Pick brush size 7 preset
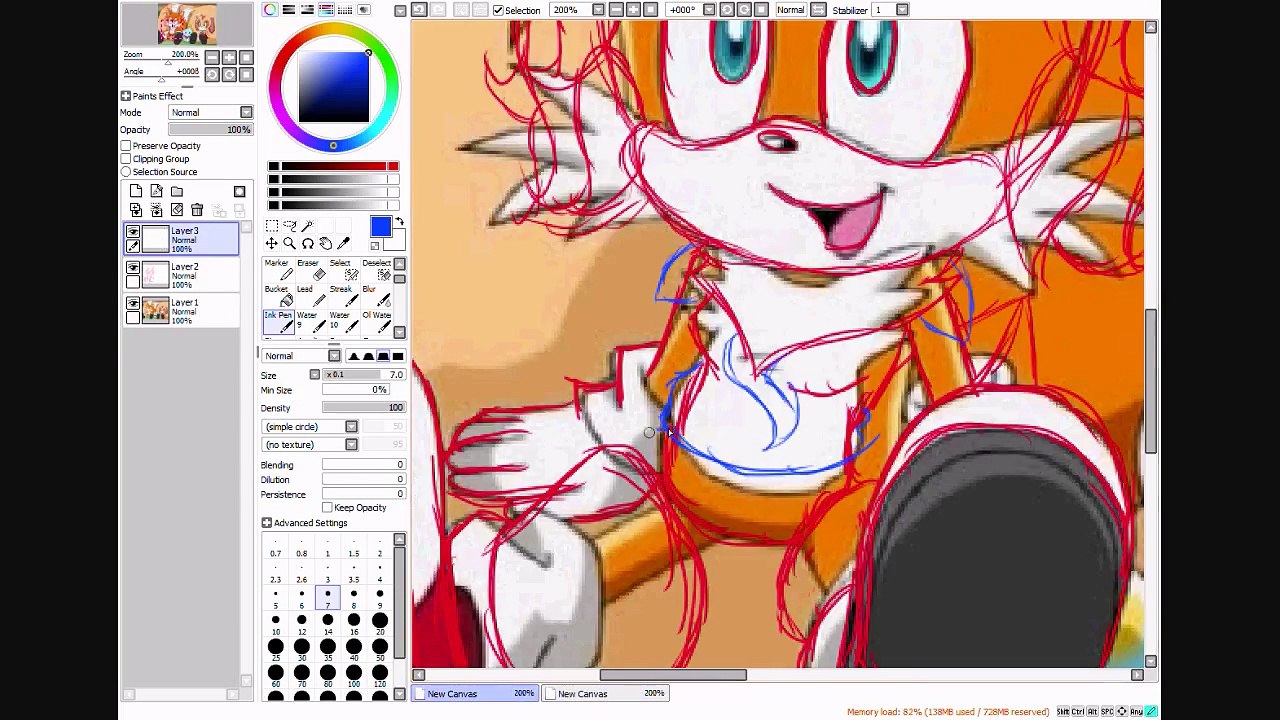This screenshot has width=1280, height=720. [327, 598]
